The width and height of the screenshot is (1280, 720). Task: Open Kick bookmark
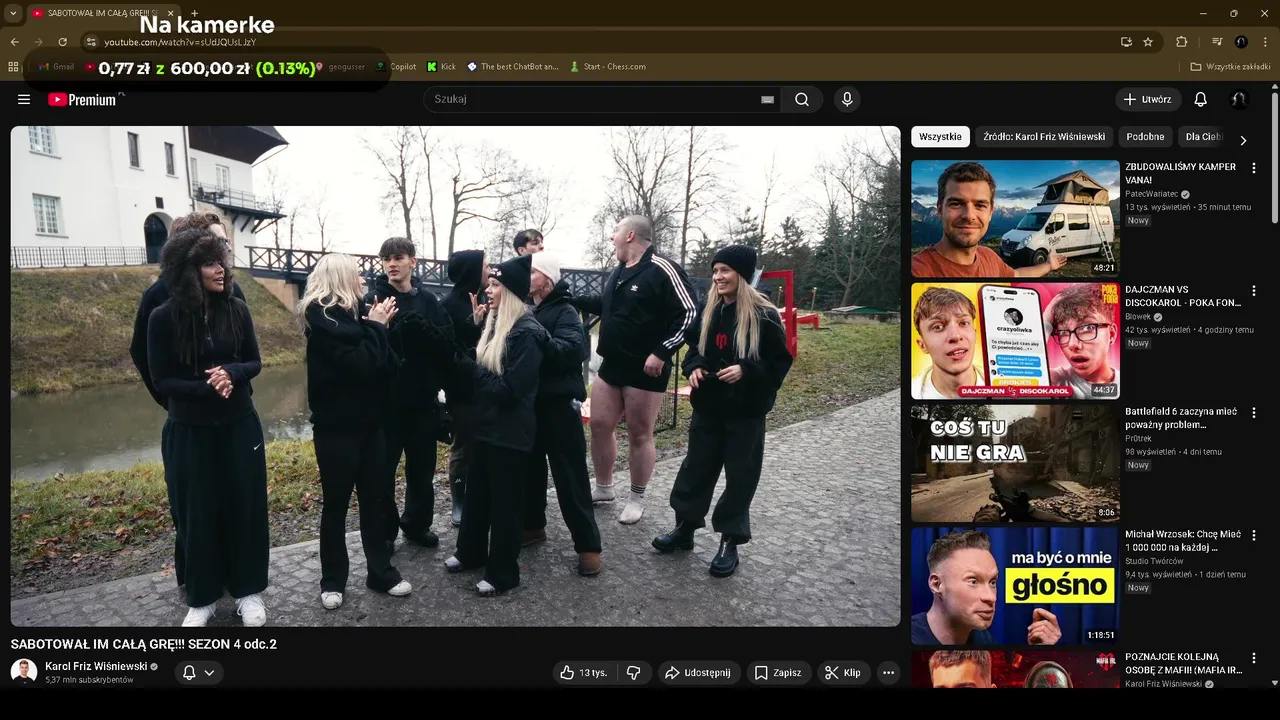(441, 67)
